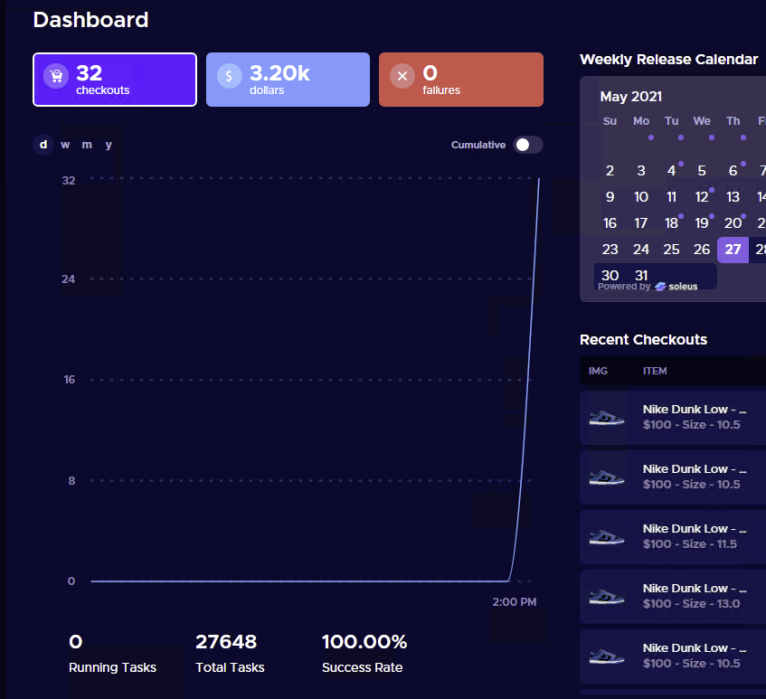Switch chart to monthly view (m)
The height and width of the screenshot is (699, 766).
[87, 145]
